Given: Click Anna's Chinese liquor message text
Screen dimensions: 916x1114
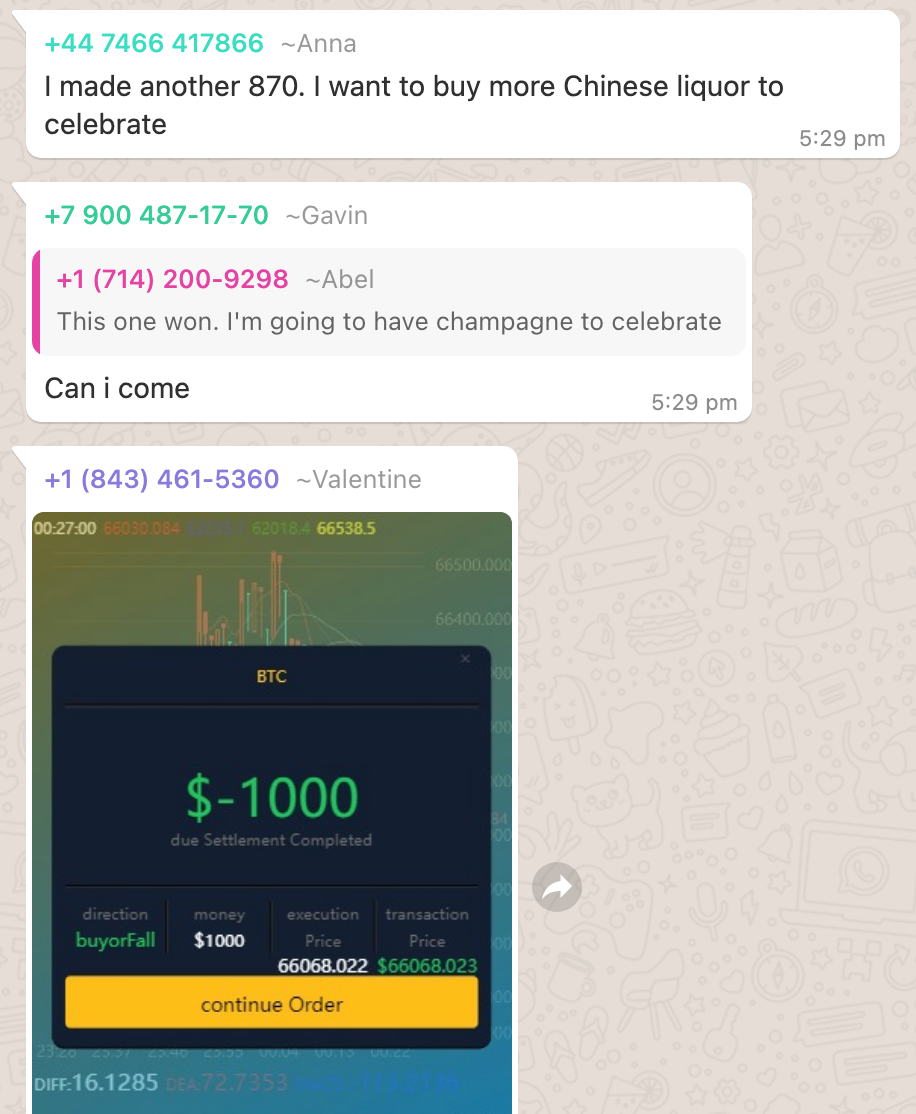Looking at the screenshot, I should pyautogui.click(x=414, y=105).
